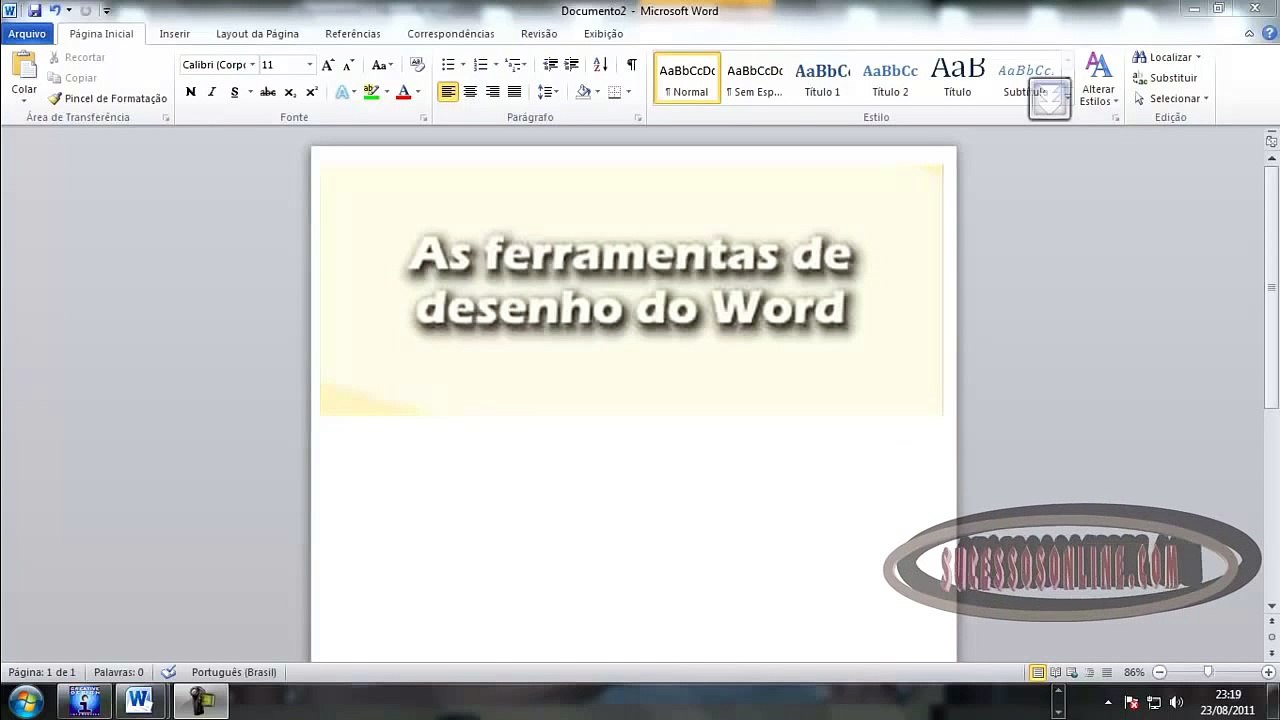The image size is (1280, 720).
Task: Toggle show paragraph marks ¶
Action: point(631,65)
